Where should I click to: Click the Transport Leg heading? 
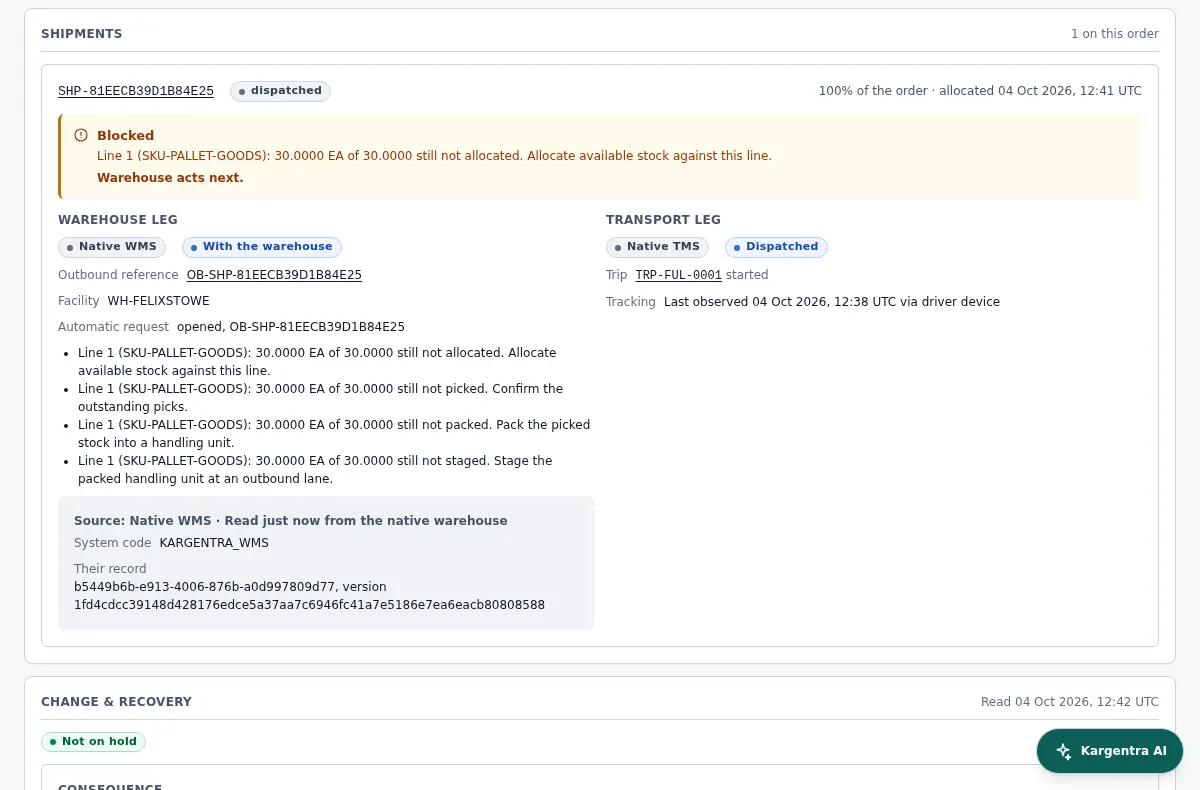coord(663,220)
